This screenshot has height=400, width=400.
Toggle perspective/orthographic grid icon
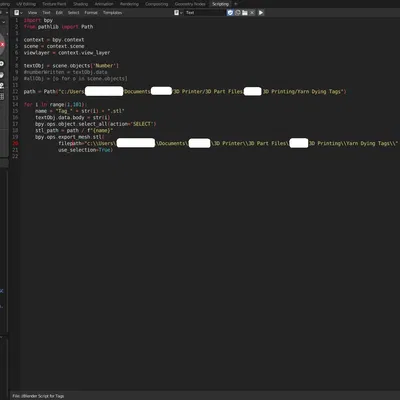point(2,97)
